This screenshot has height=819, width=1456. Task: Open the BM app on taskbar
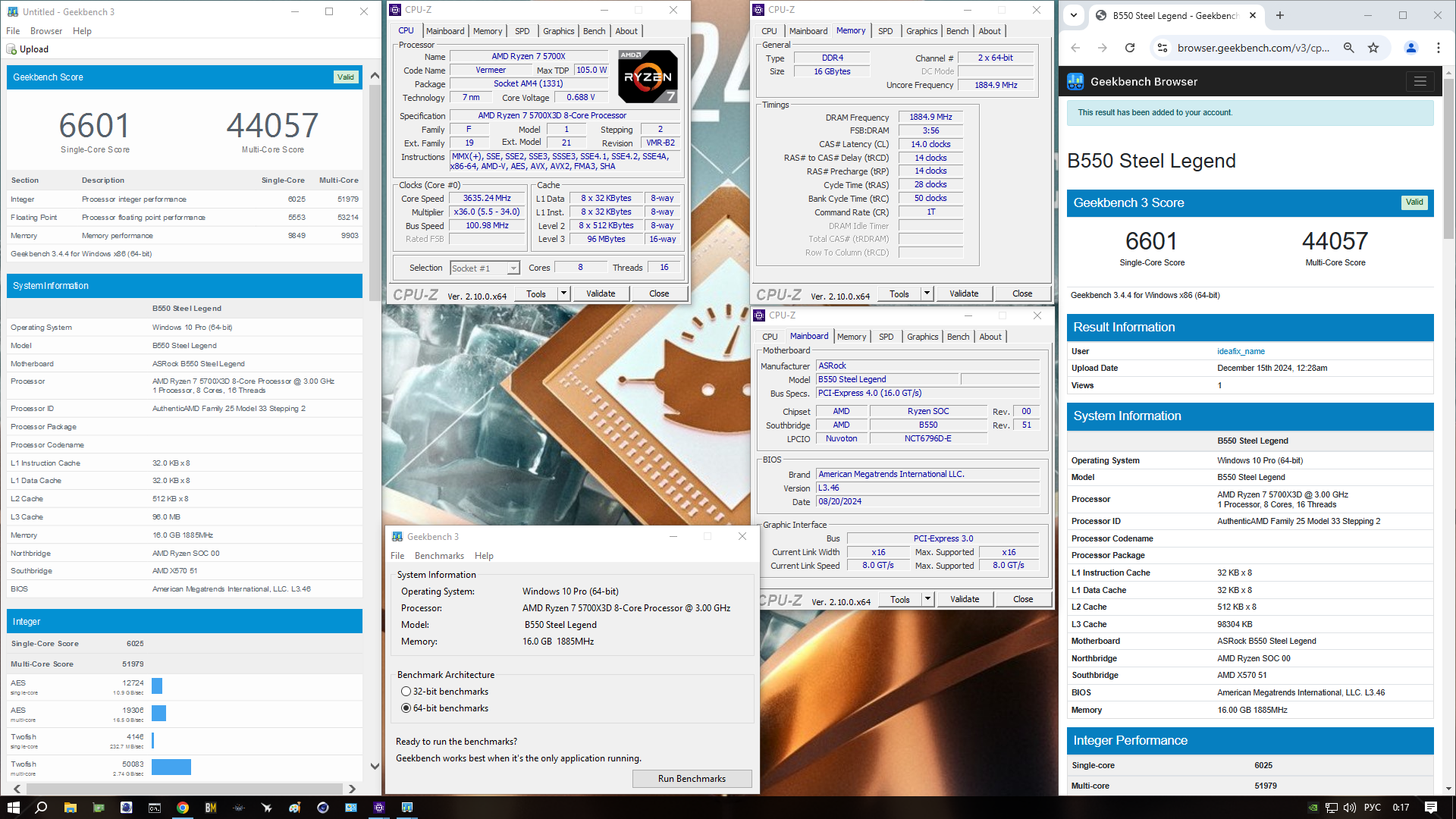click(x=211, y=808)
